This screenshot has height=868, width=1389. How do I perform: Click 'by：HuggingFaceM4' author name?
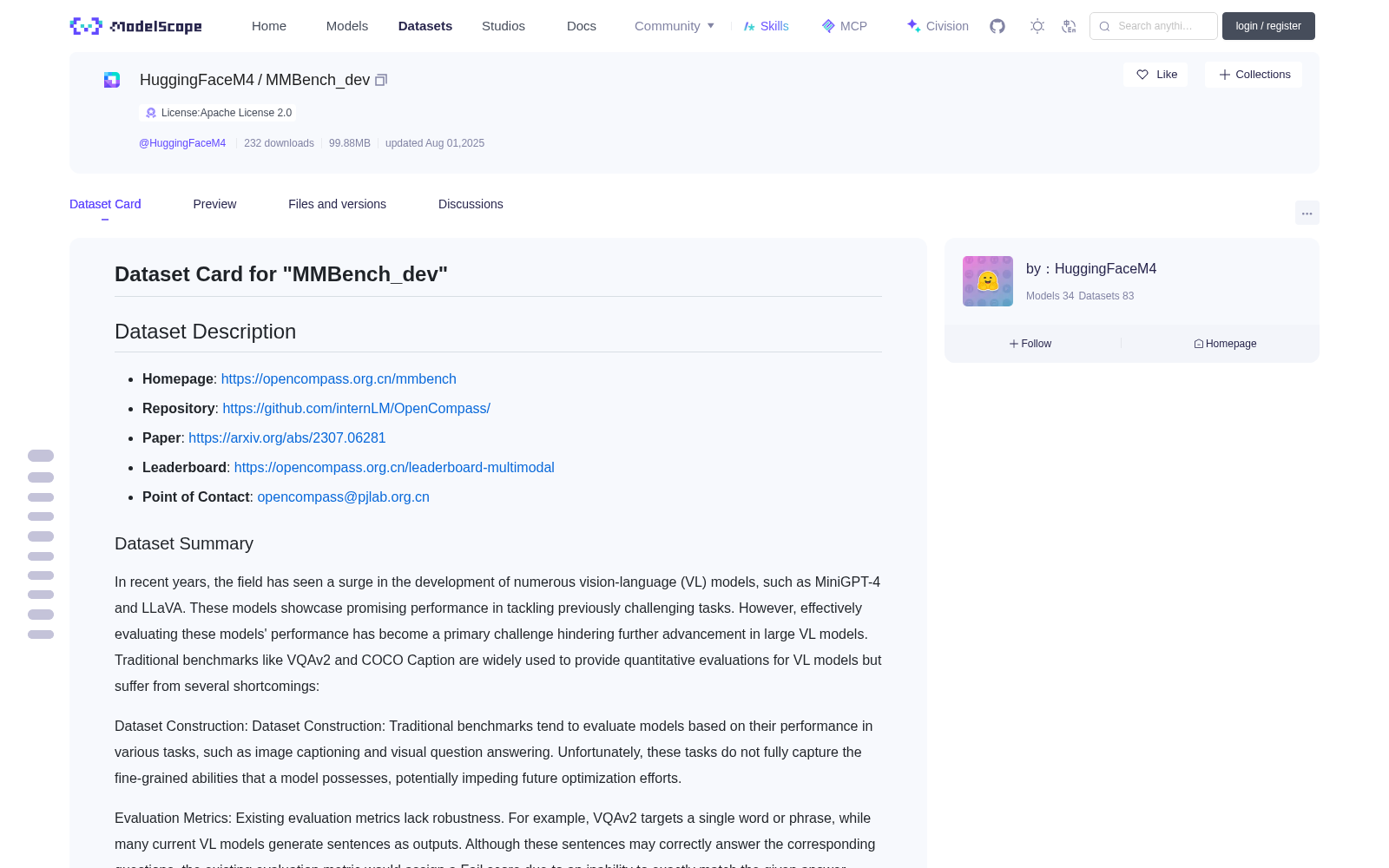click(x=1091, y=269)
